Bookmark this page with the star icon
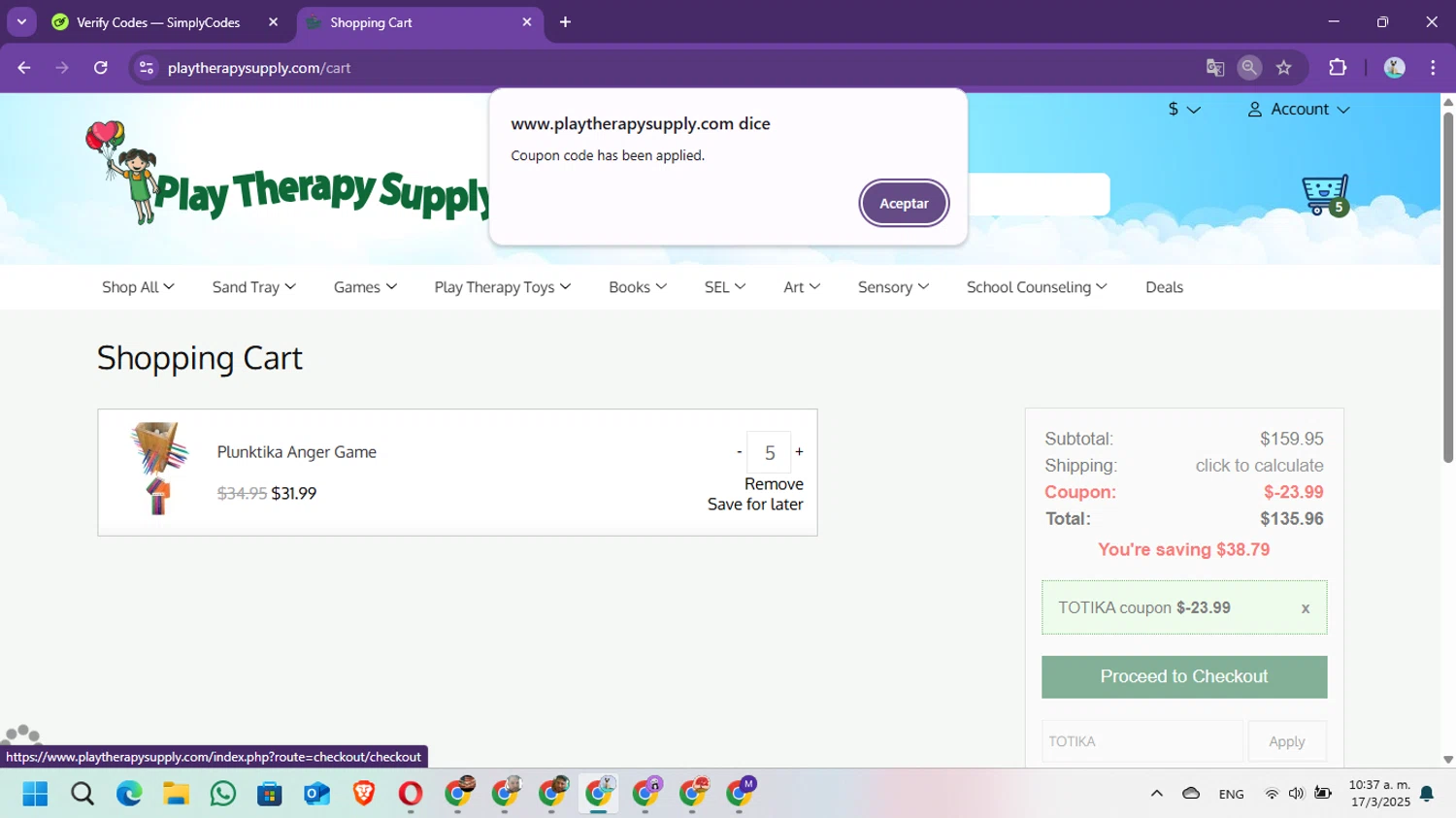1456x818 pixels. [1284, 68]
